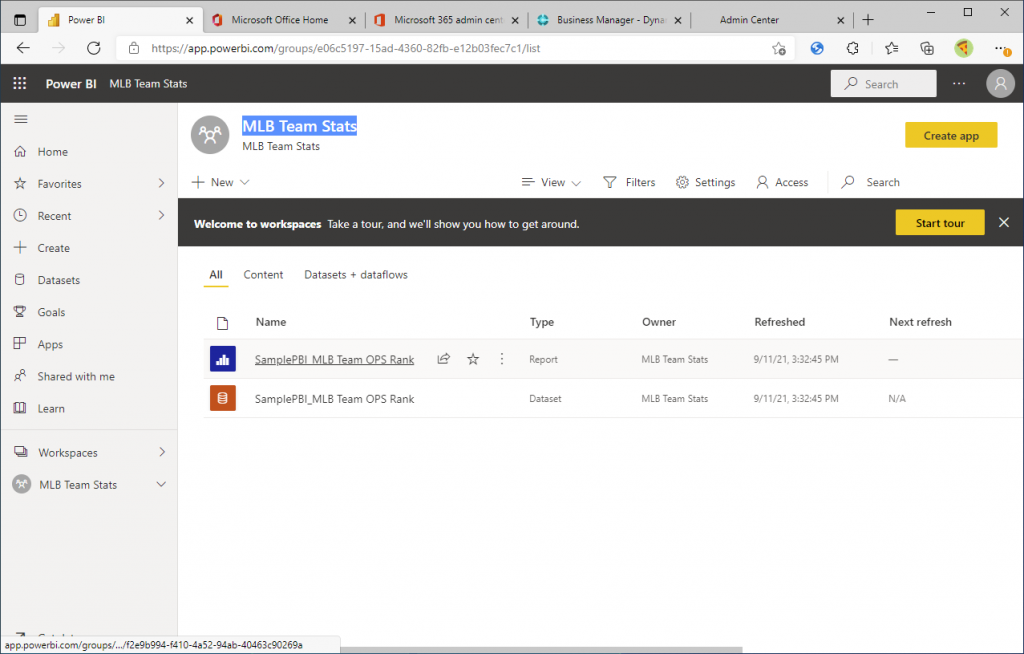Open more options for the report row
Screen dimensions: 1024x654
[502, 359]
